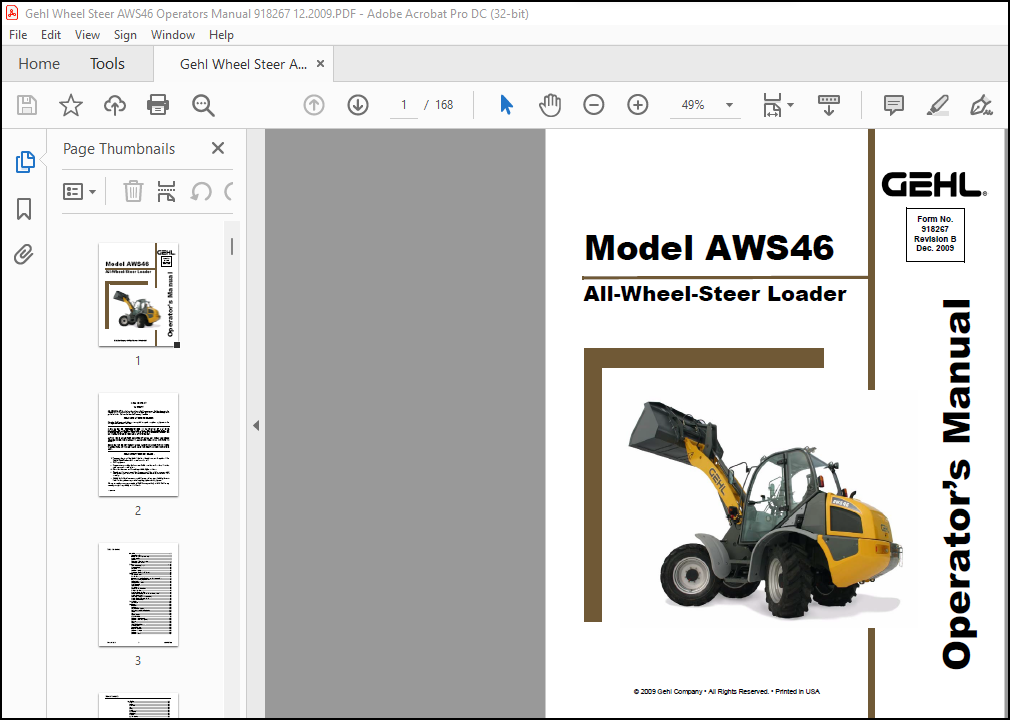Select the Highlight text pen tool

point(937,105)
